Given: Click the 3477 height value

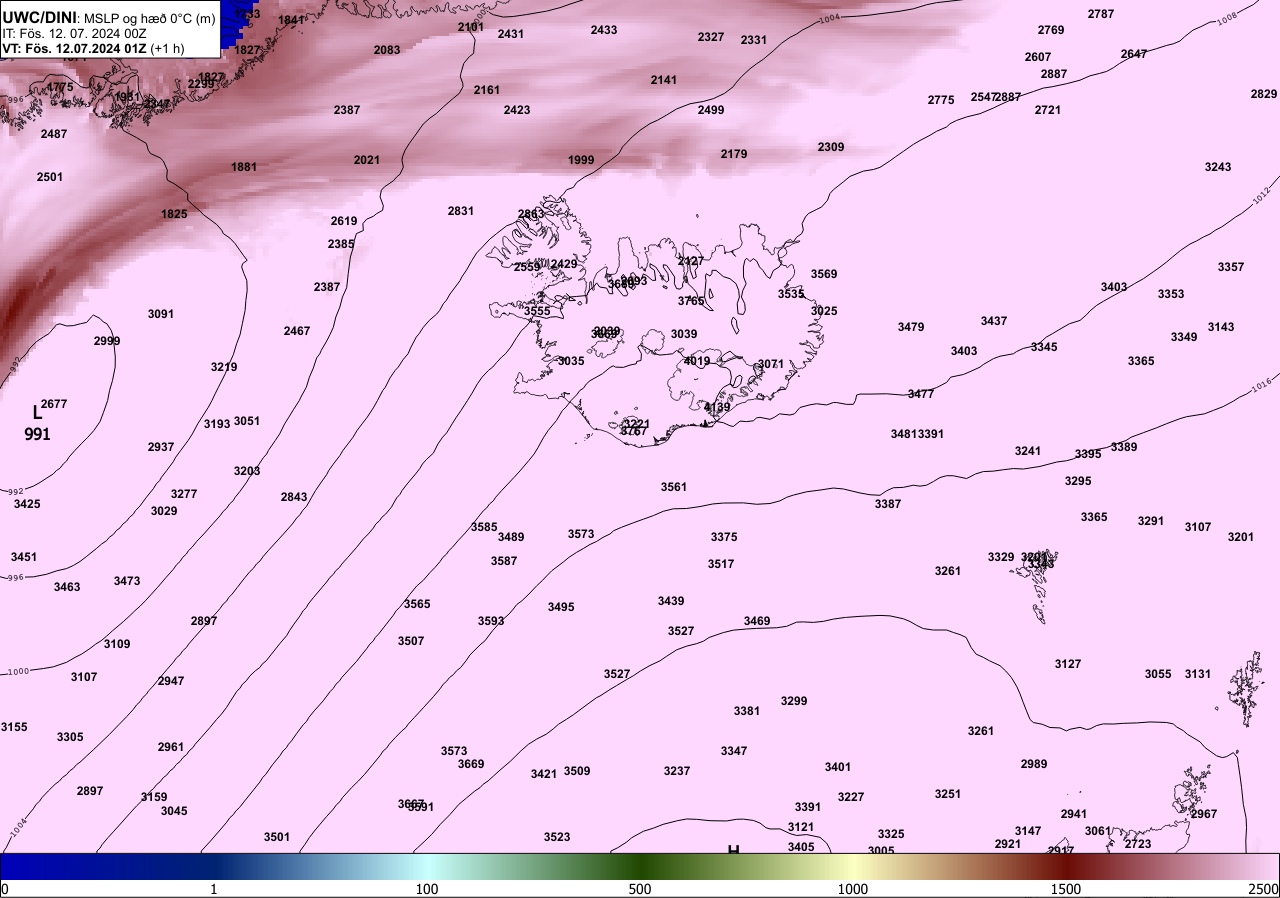Looking at the screenshot, I should click(921, 394).
